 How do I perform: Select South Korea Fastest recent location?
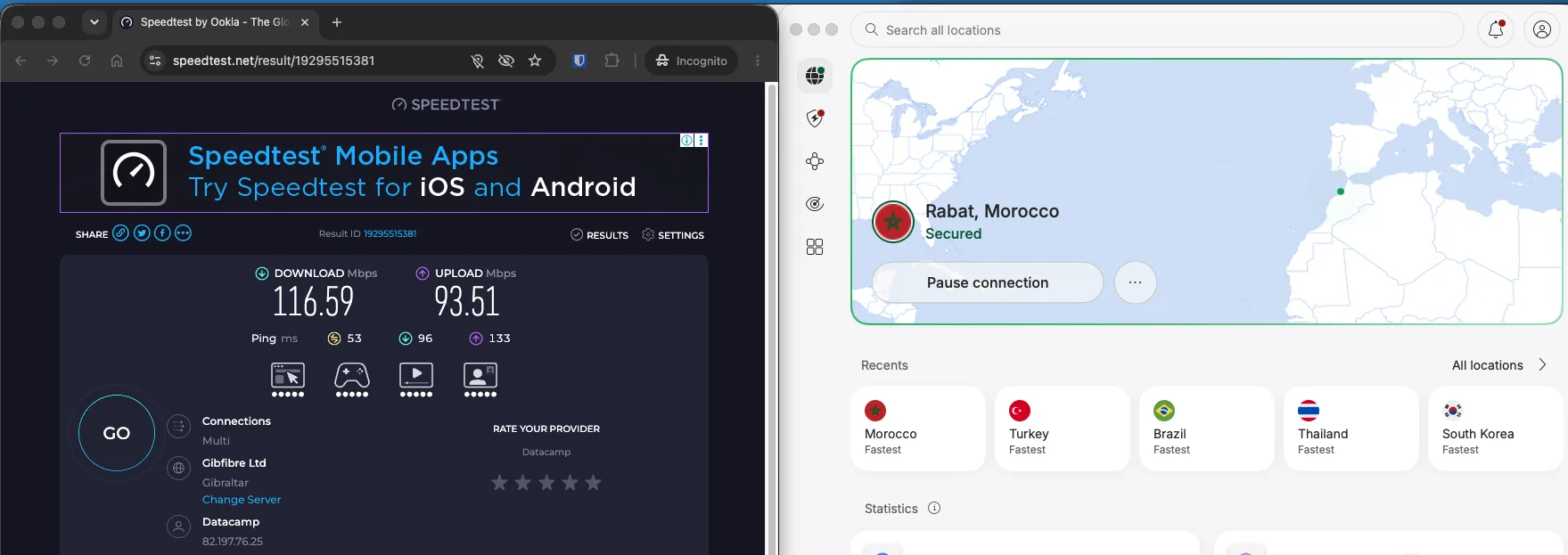[1498, 428]
